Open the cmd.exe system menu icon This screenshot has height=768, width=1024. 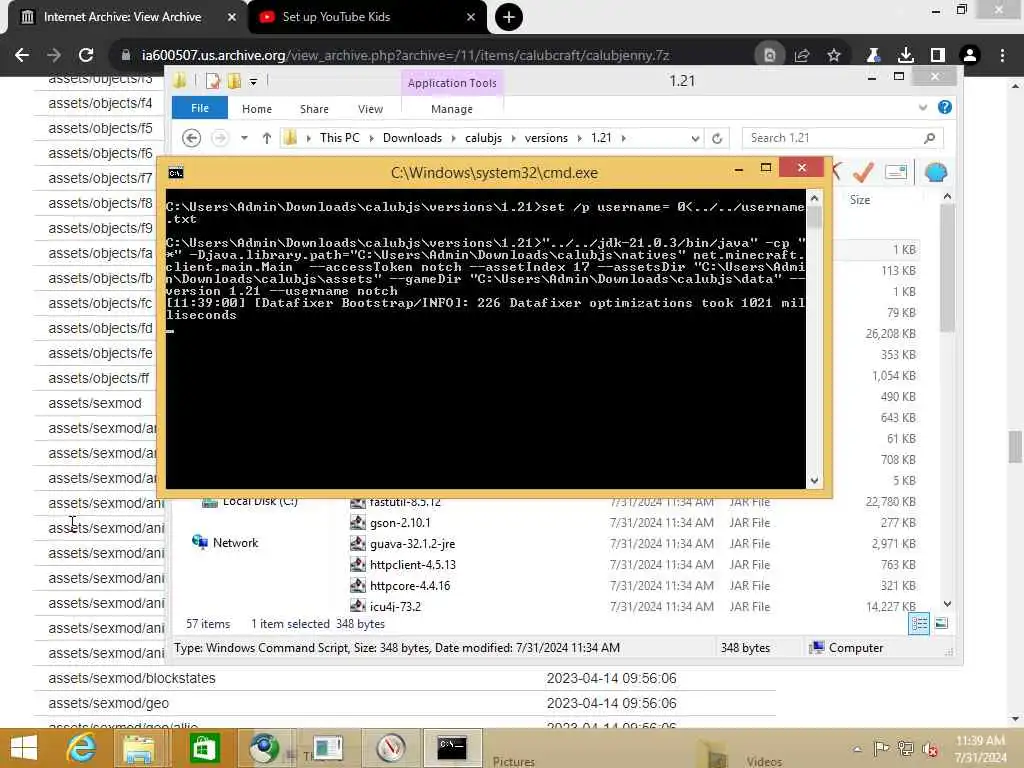click(176, 172)
